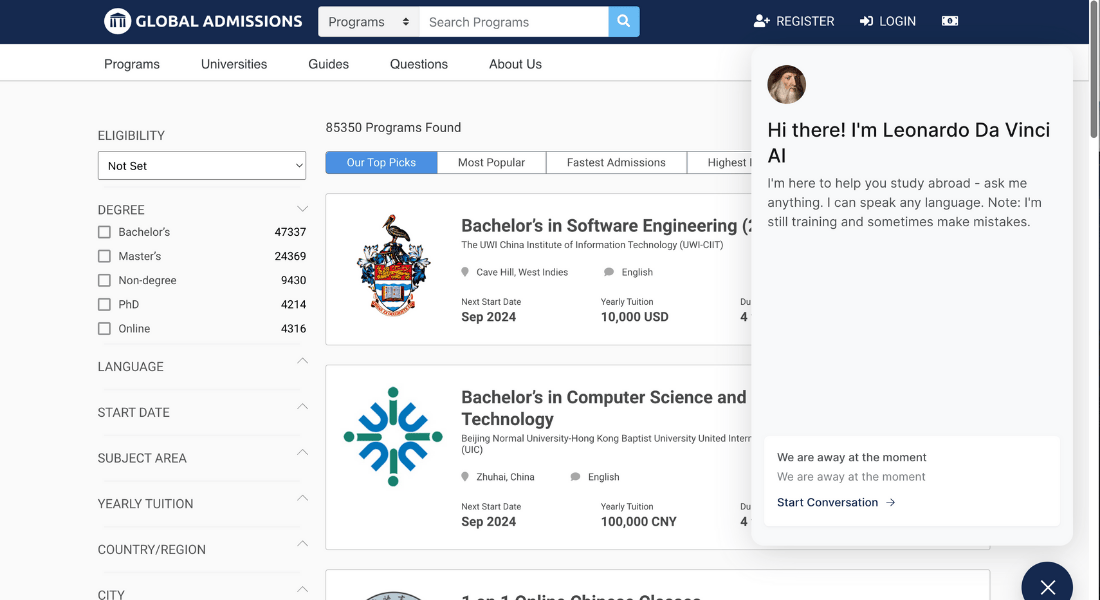Click the Master's count 24369
This screenshot has height=600, width=1100.
pyautogui.click(x=290, y=256)
